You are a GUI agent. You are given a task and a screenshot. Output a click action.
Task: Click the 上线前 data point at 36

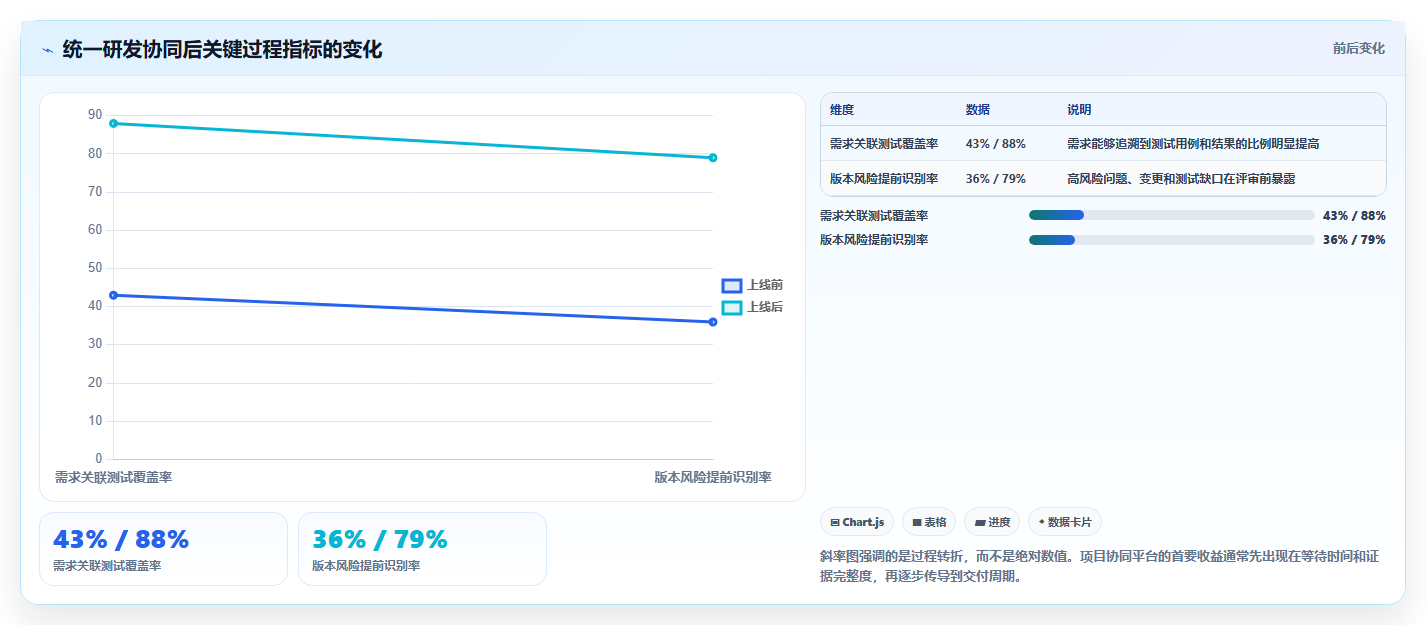point(713,322)
